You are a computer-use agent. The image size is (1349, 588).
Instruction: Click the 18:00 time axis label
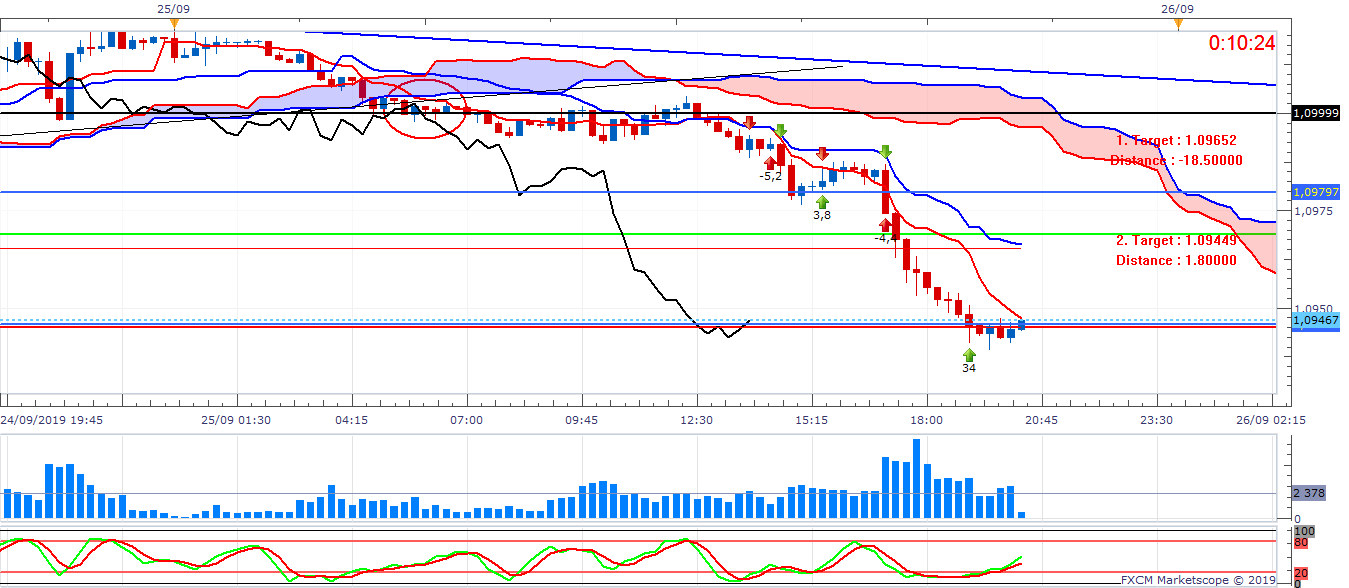[x=926, y=420]
